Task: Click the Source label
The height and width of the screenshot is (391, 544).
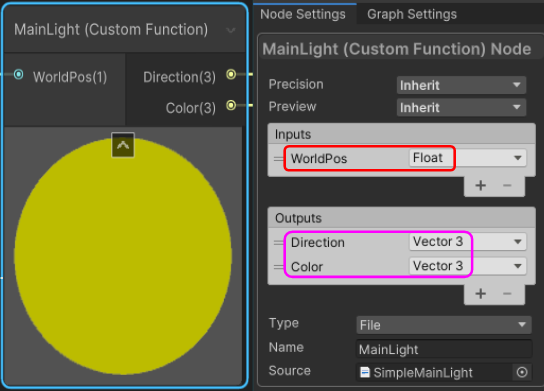Action: pos(289,371)
